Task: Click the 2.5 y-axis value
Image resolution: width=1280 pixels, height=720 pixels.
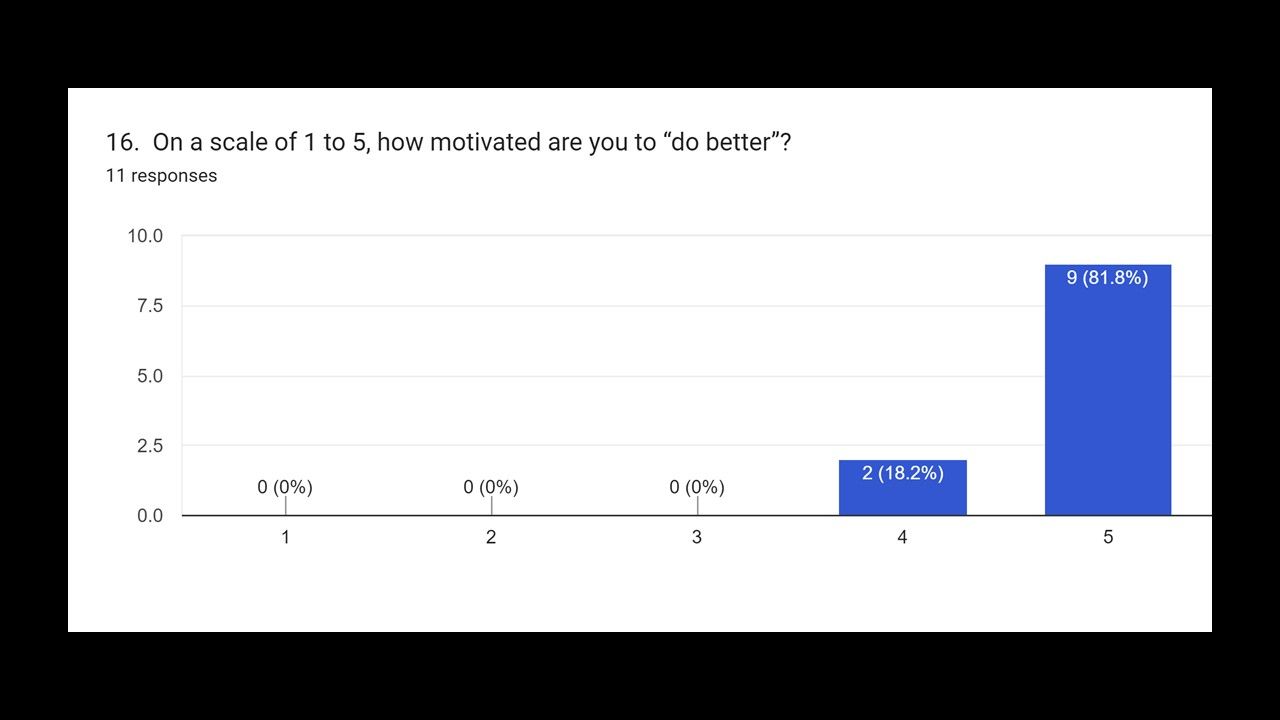Action: click(149, 446)
